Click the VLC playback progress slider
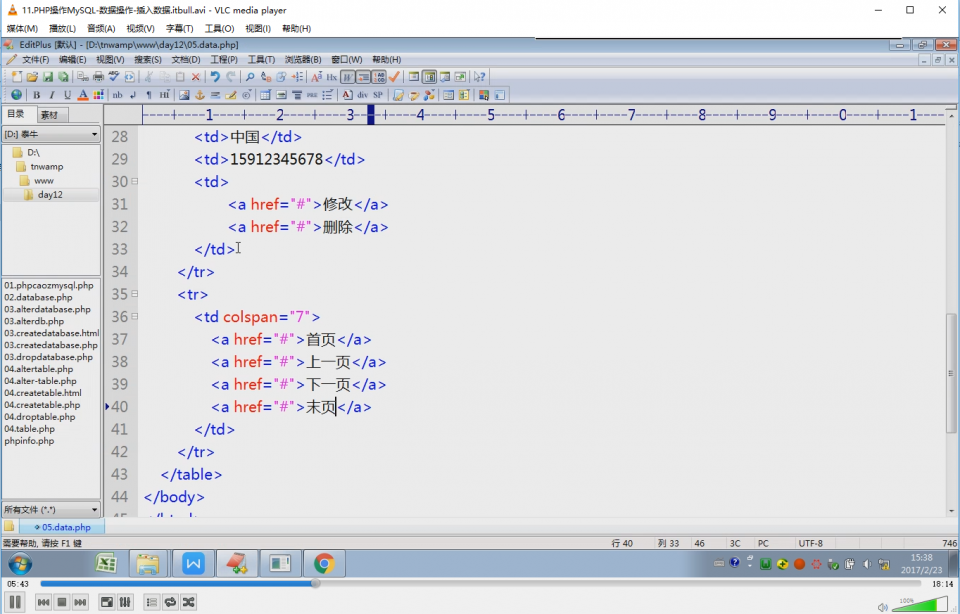The height and width of the screenshot is (614, 960). [482, 584]
